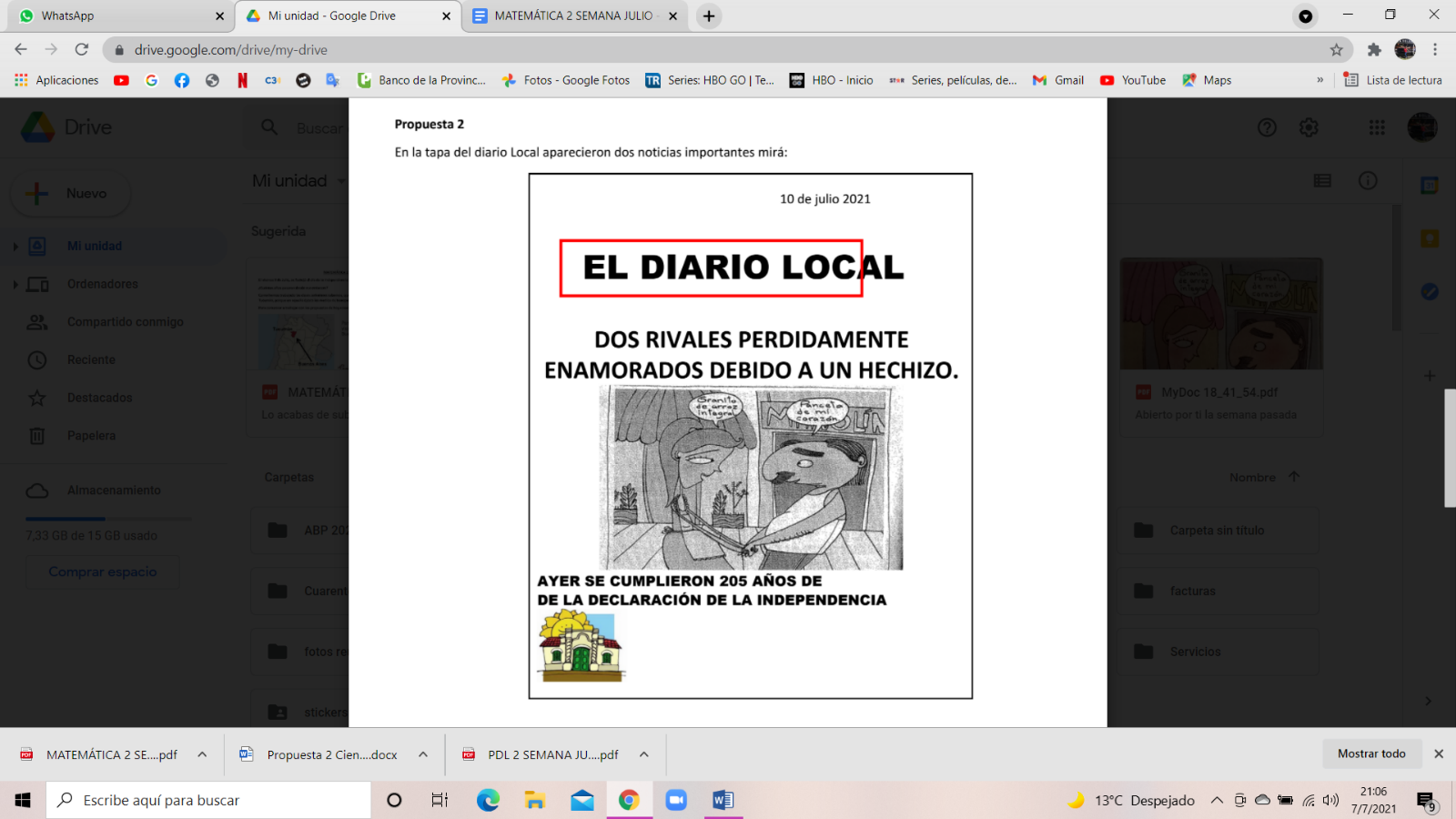Open Series: HBO GO bookmark
Image resolution: width=1456 pixels, height=819 pixels.
(710, 80)
